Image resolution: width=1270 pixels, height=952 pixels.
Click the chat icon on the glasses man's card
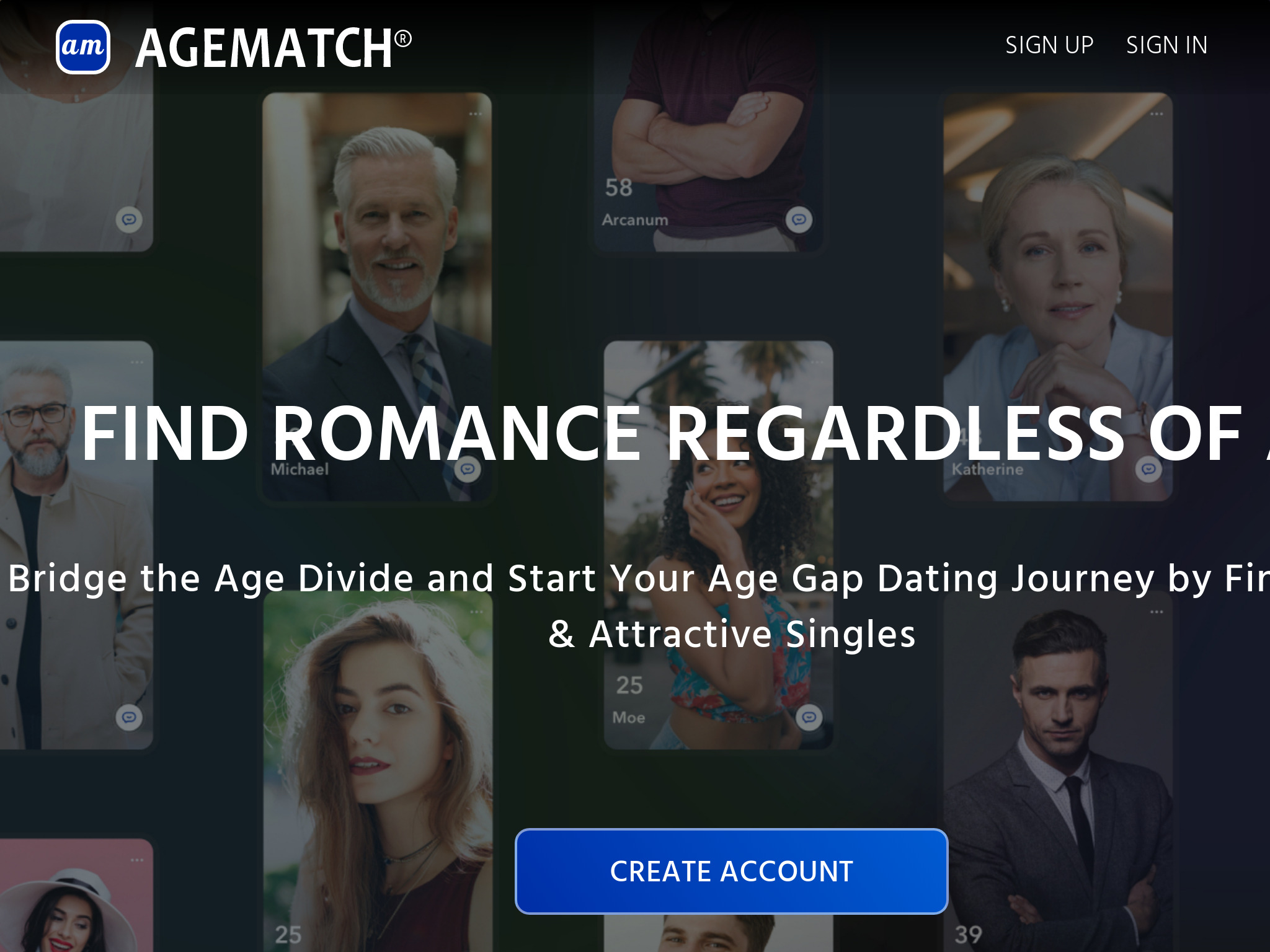[129, 718]
